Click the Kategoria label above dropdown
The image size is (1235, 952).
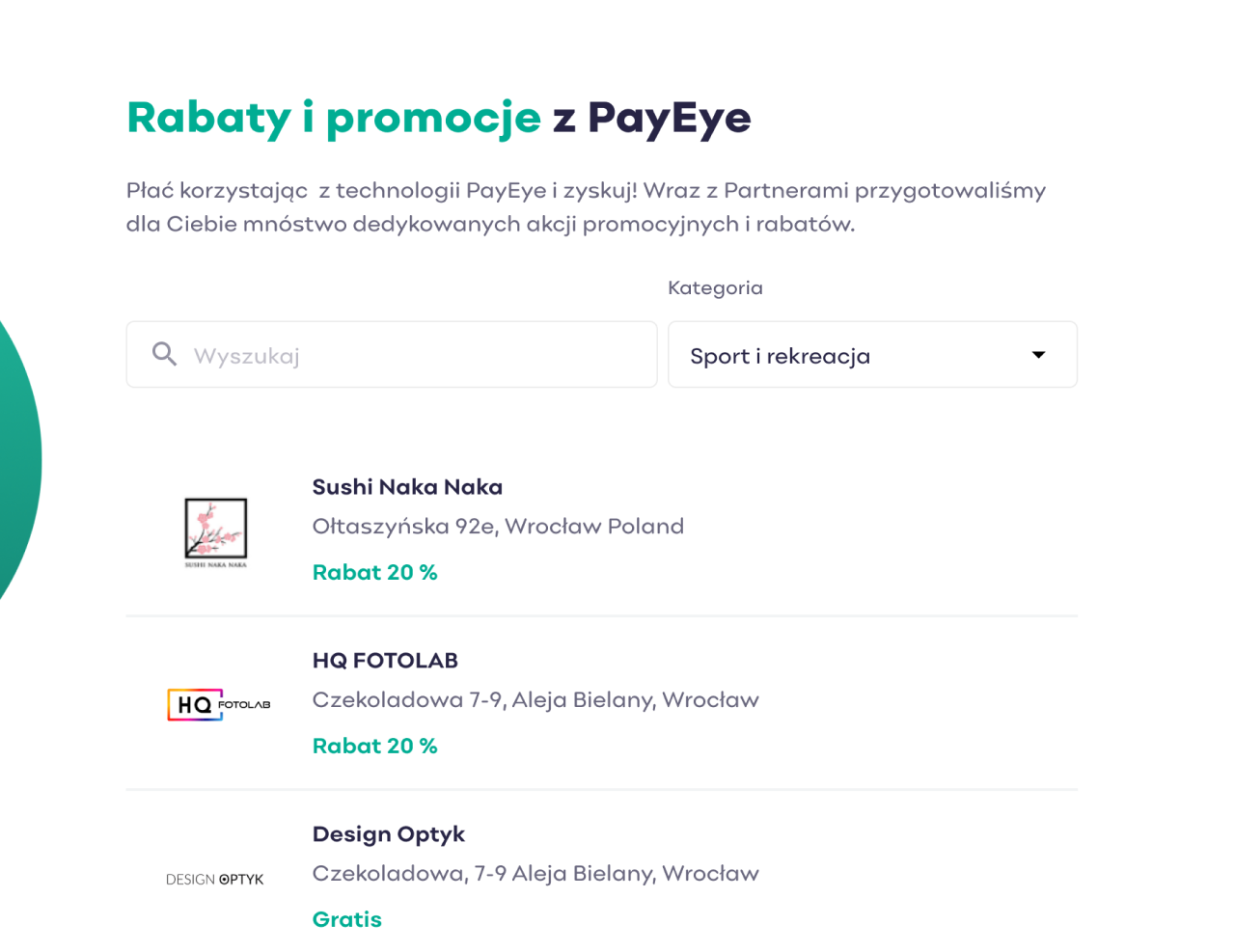[x=715, y=287]
